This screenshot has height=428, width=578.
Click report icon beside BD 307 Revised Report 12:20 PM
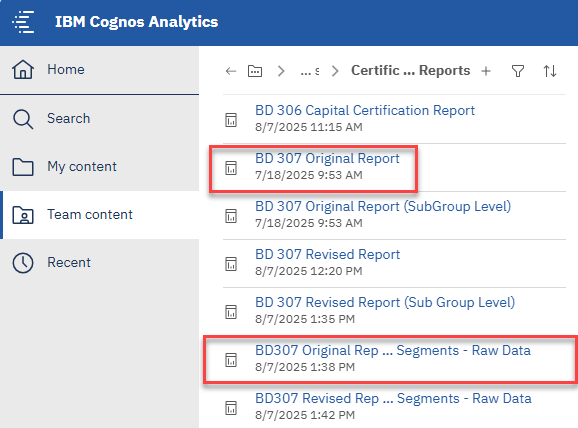(x=231, y=264)
